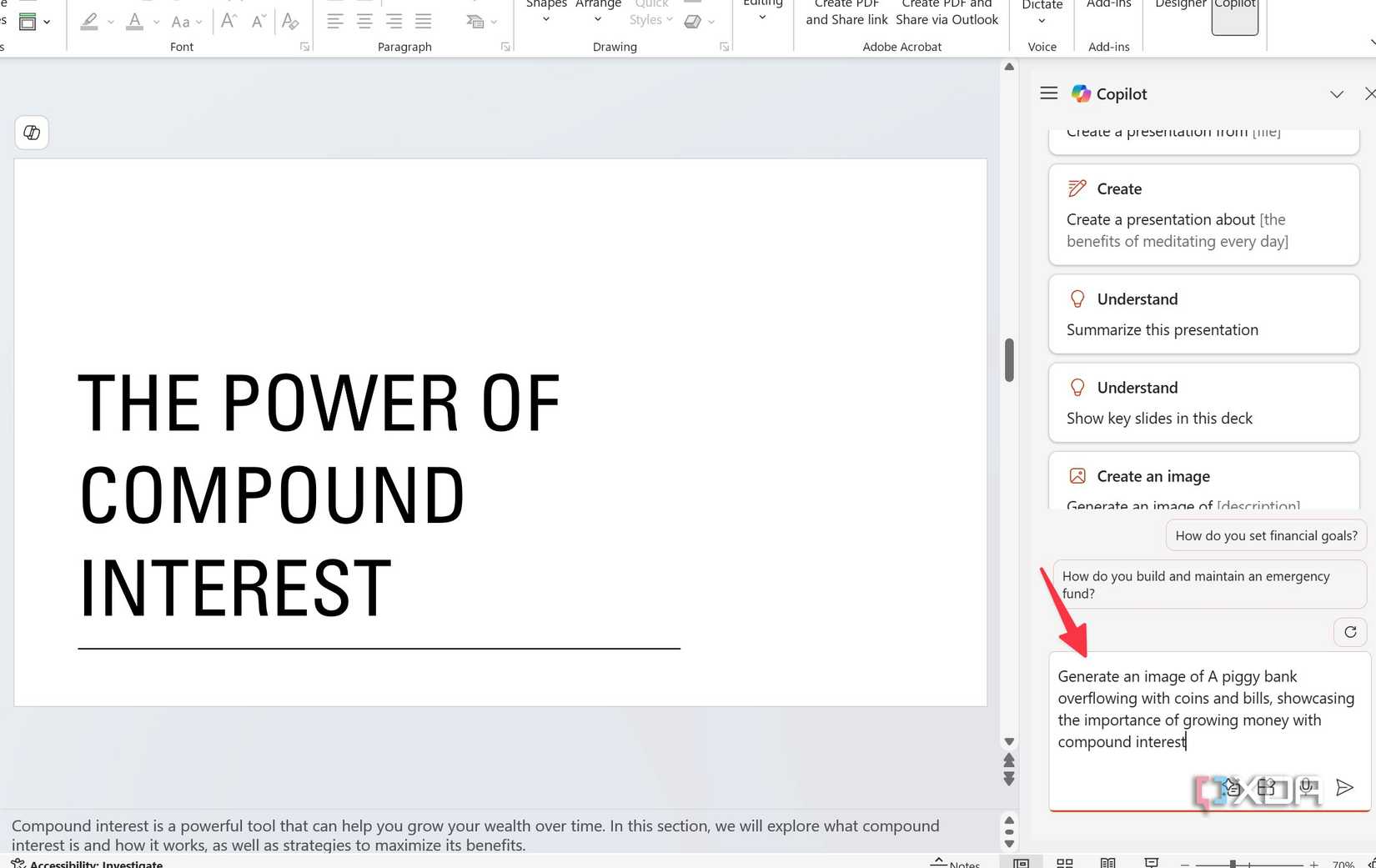The image size is (1376, 868).
Task: Select Show key slides in this deck
Action: 1204,403
